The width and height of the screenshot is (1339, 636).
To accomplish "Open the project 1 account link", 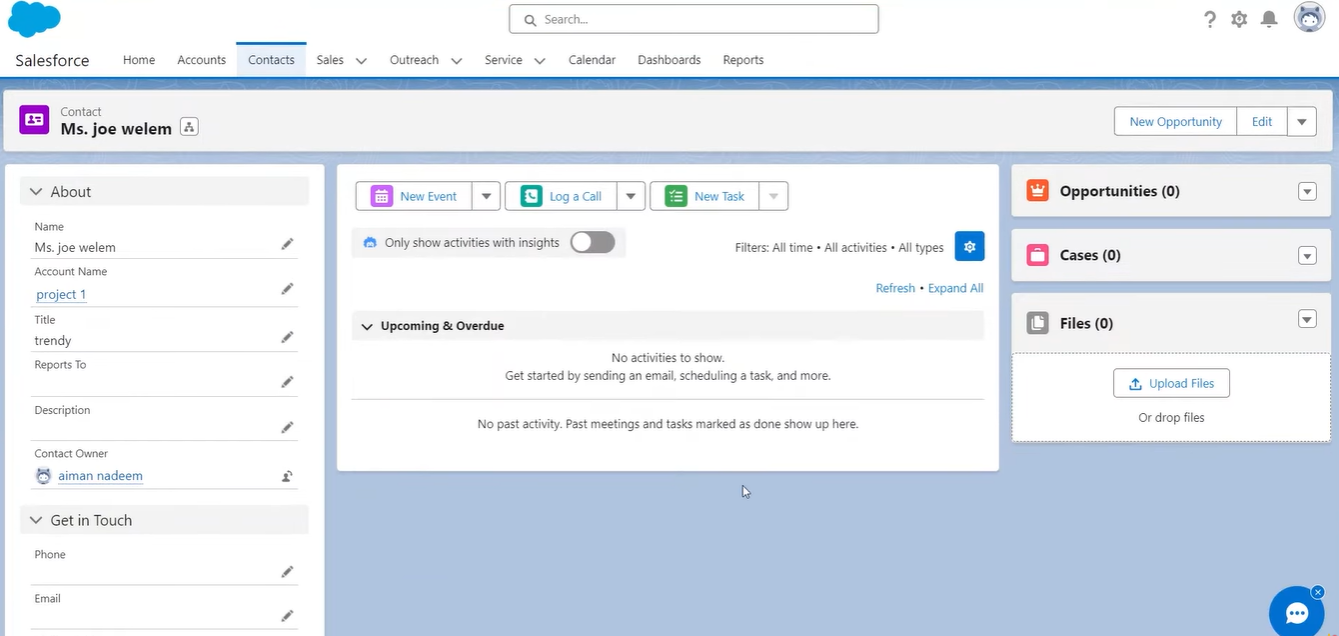I will pos(61,294).
